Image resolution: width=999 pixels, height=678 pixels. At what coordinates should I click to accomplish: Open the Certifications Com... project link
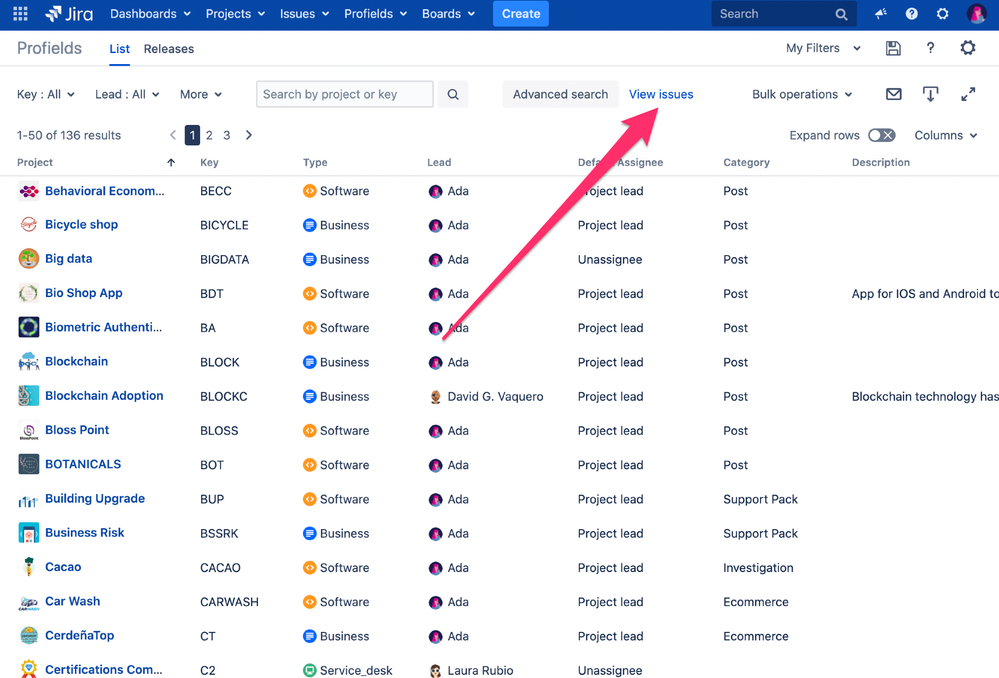tap(104, 669)
